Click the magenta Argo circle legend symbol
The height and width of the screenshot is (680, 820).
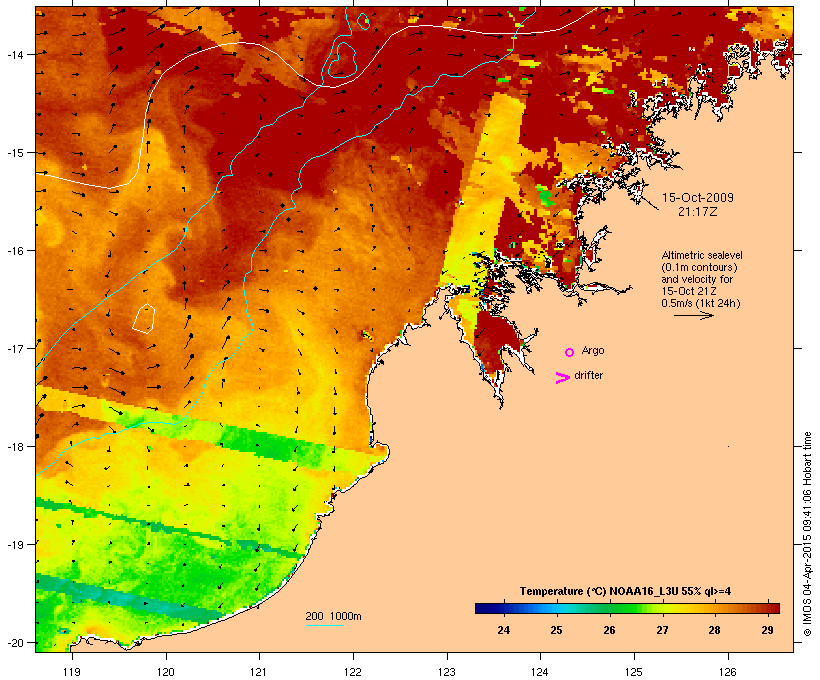[x=570, y=352]
